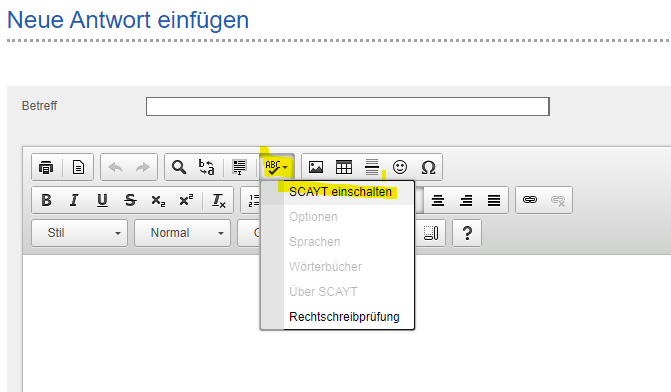Center align the text
The image size is (671, 392).
438,200
